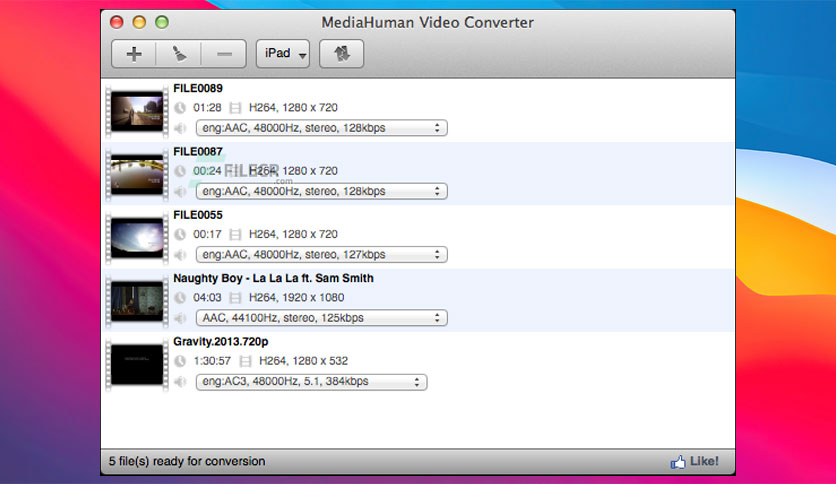The width and height of the screenshot is (836, 484).
Task: Start conversion with the convert arrows button
Action: (341, 54)
